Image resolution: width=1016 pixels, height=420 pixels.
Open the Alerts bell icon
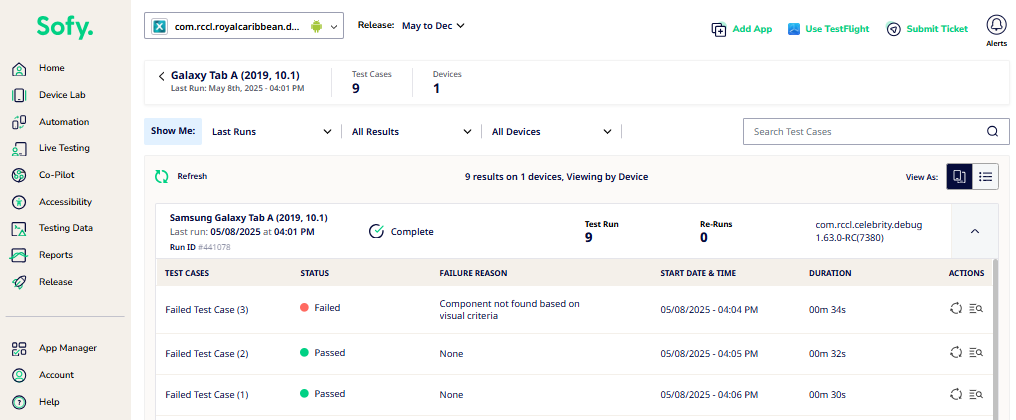coord(996,26)
